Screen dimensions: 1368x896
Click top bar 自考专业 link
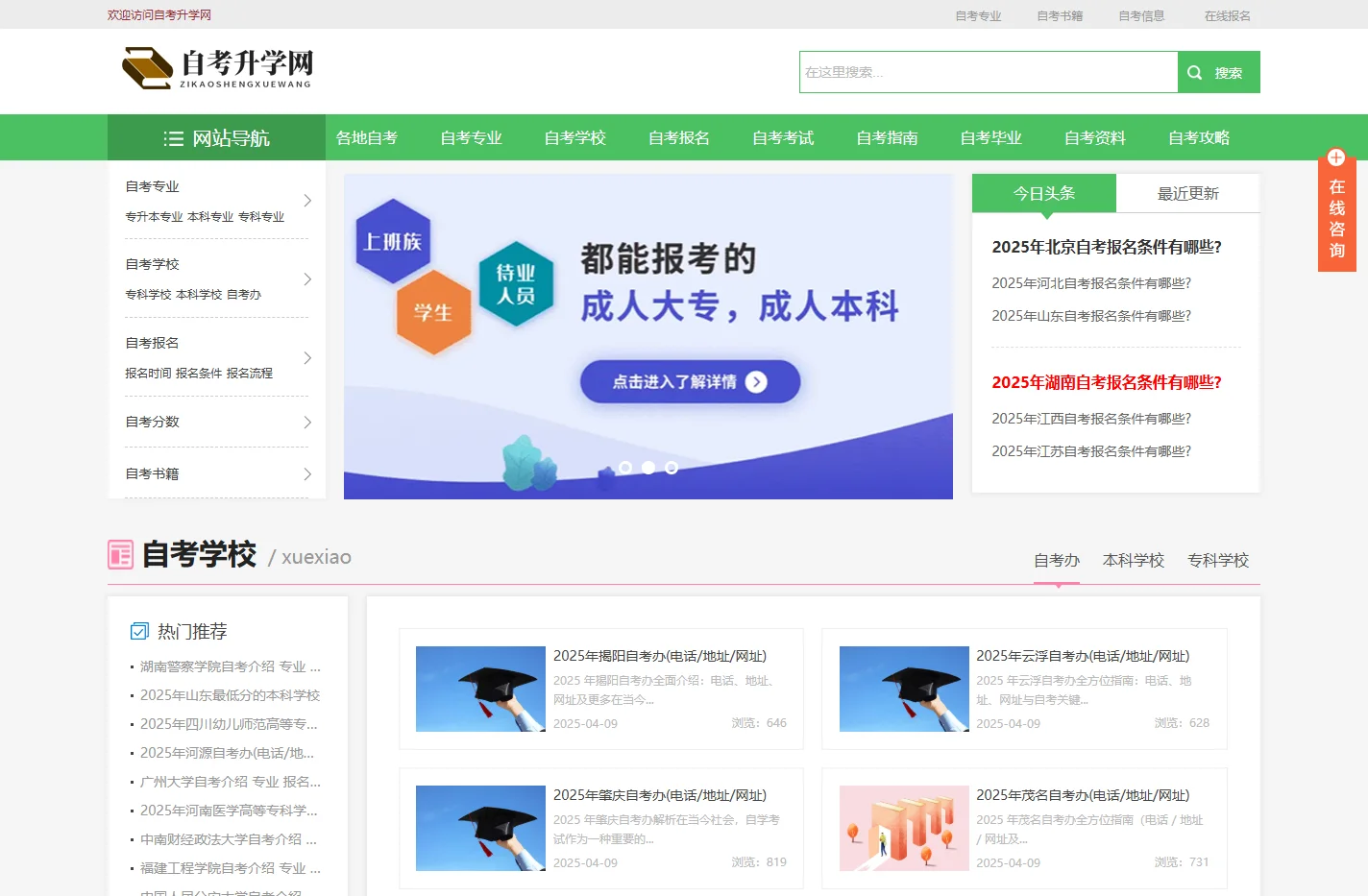point(978,15)
